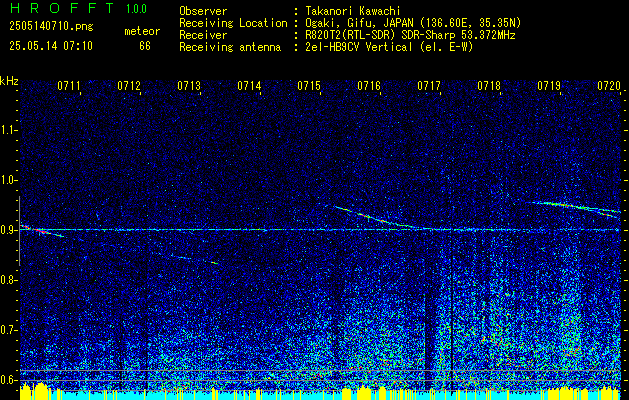Click the 0720 time marker
The width and height of the screenshot is (629, 400).
pyautogui.click(x=609, y=85)
